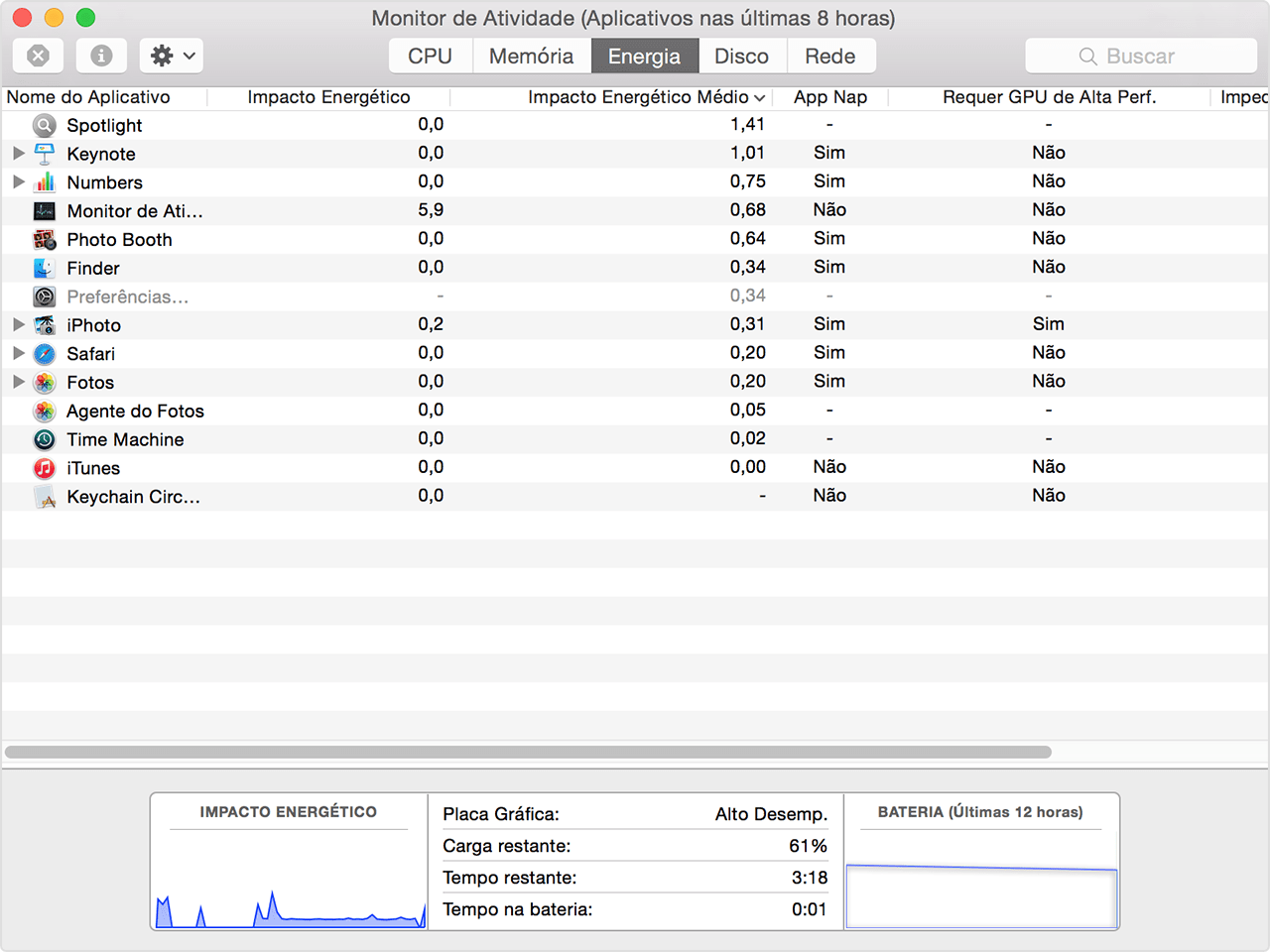Click the magnifier in Buscar field
This screenshot has width=1270, height=952.
pyautogui.click(x=1088, y=57)
